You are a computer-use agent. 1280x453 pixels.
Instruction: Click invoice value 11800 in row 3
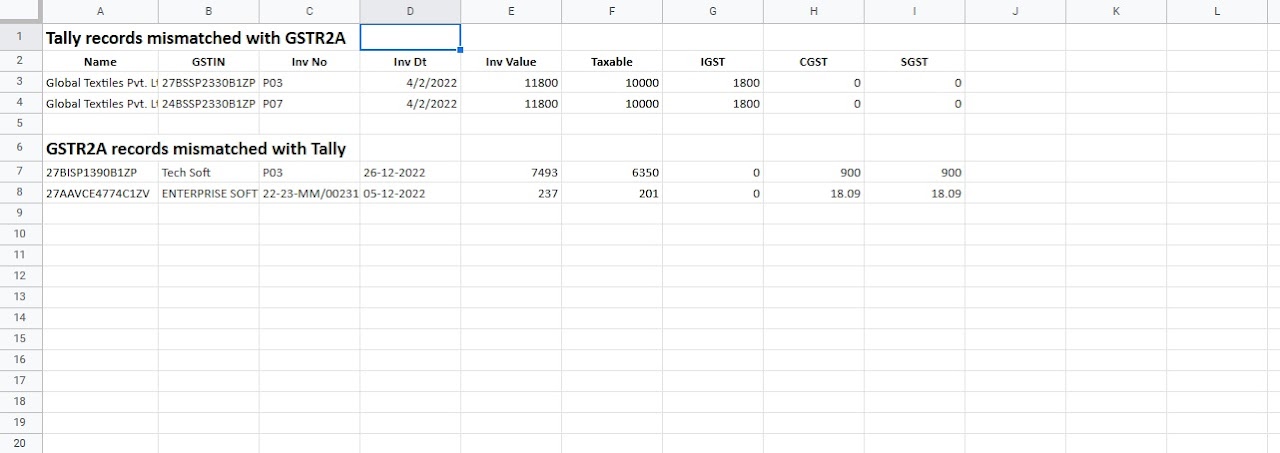click(x=511, y=82)
